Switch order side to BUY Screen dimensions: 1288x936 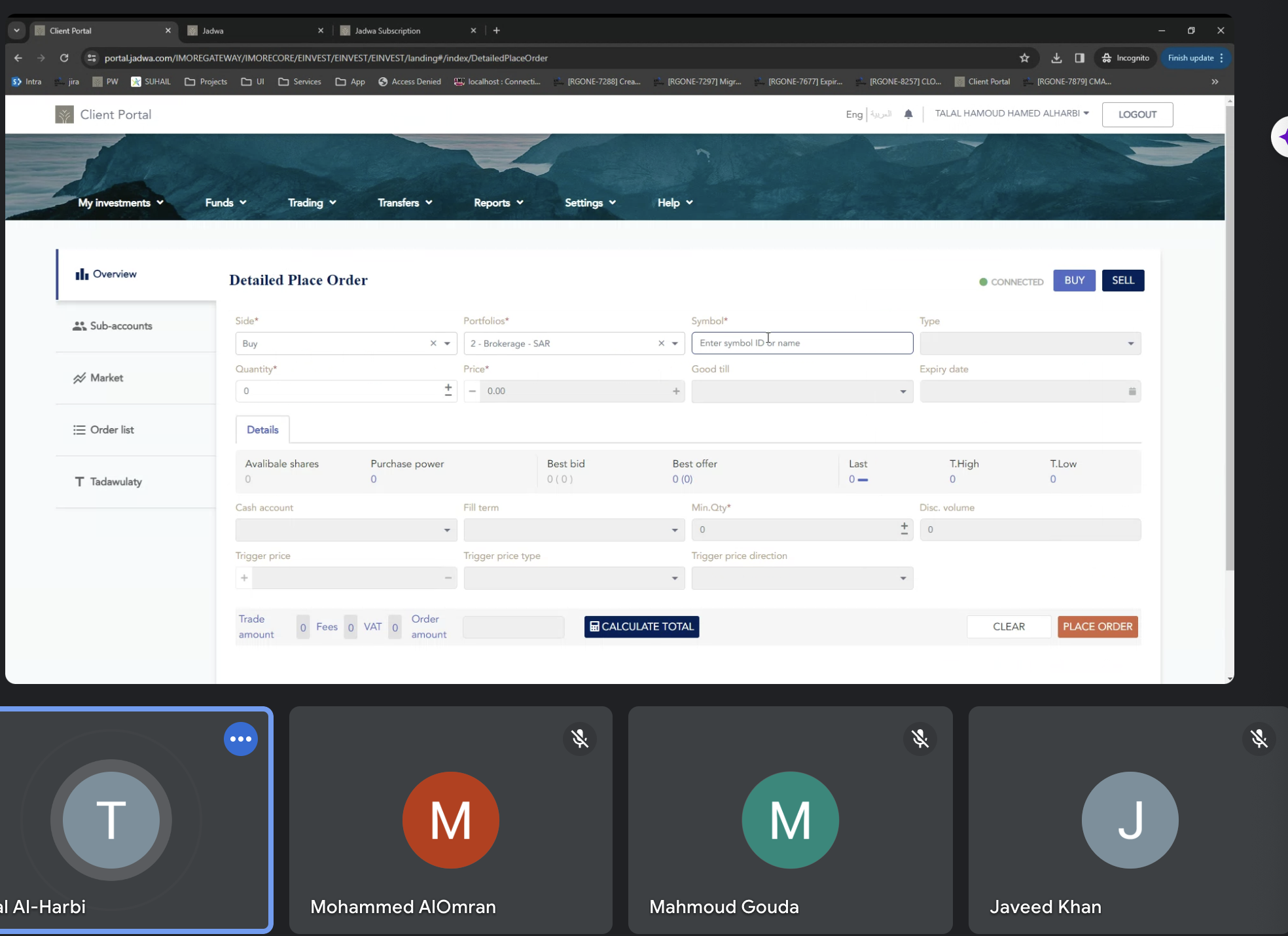[1073, 281]
